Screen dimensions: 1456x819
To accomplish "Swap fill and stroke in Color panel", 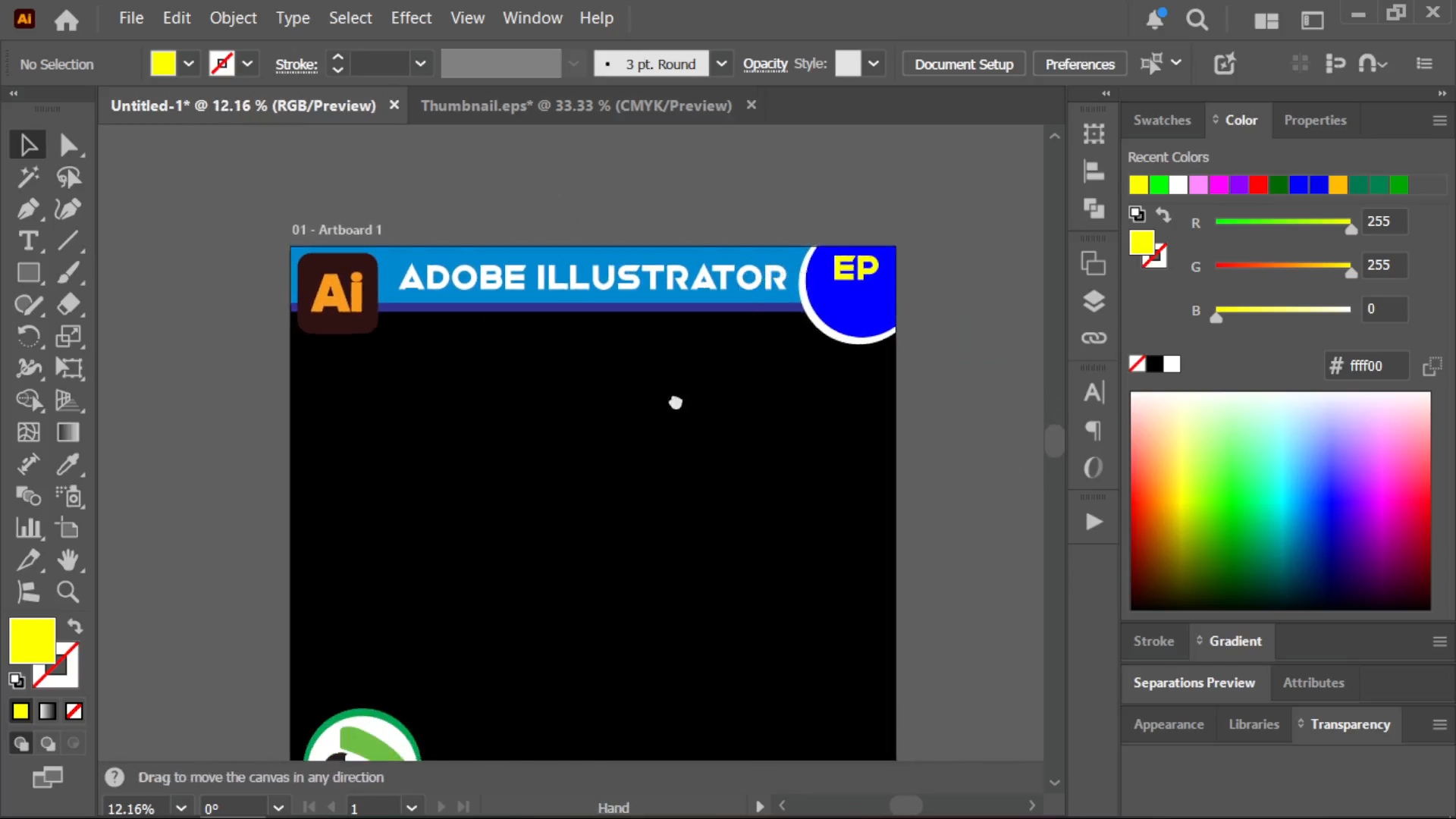I will tap(1163, 215).
